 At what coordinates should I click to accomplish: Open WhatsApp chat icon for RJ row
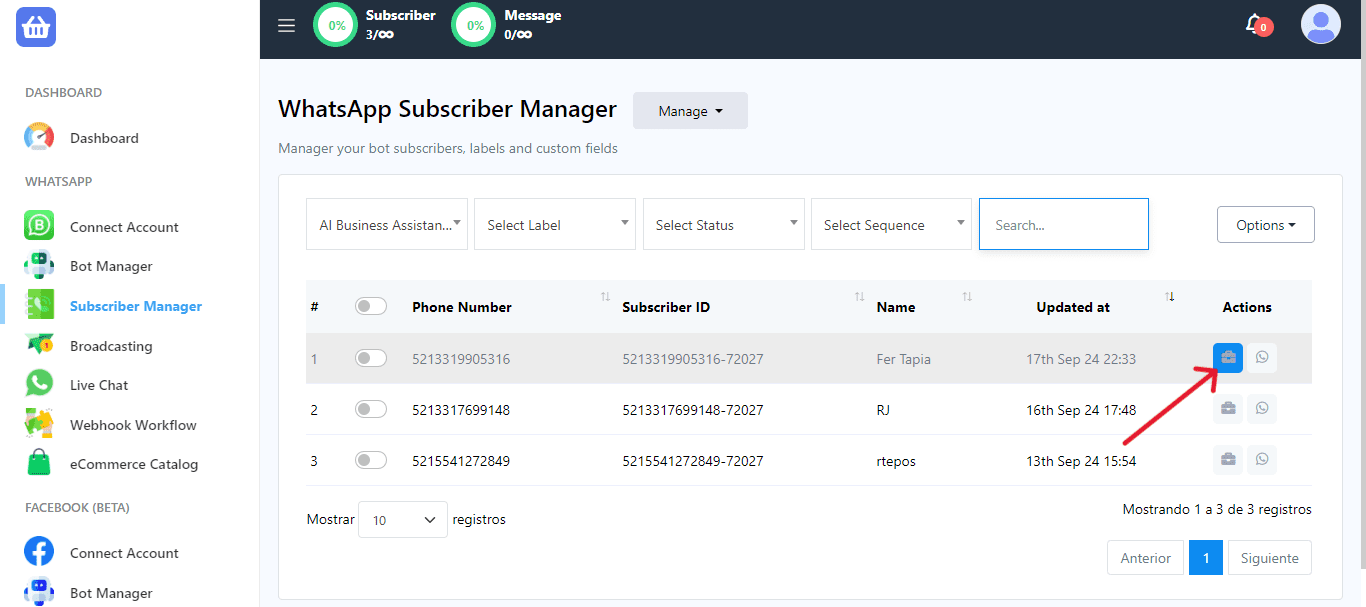[1262, 409]
